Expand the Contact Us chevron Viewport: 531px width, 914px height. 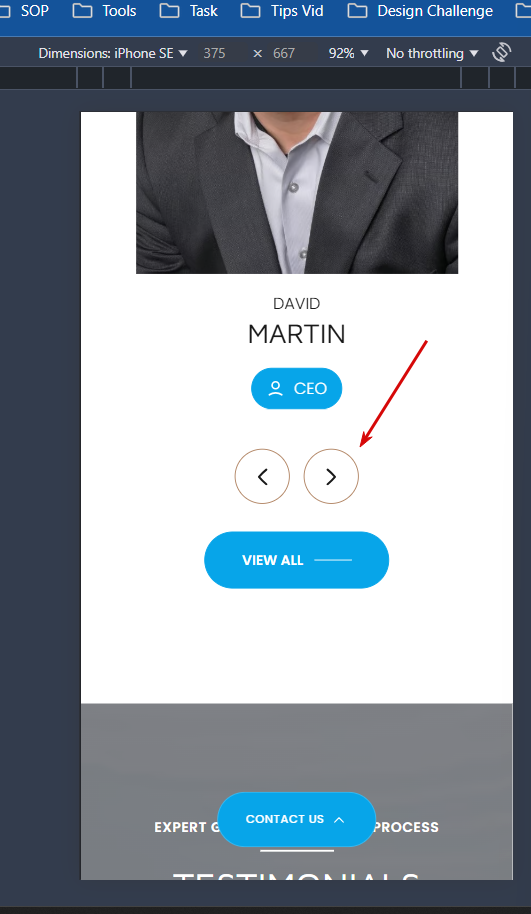[339, 820]
